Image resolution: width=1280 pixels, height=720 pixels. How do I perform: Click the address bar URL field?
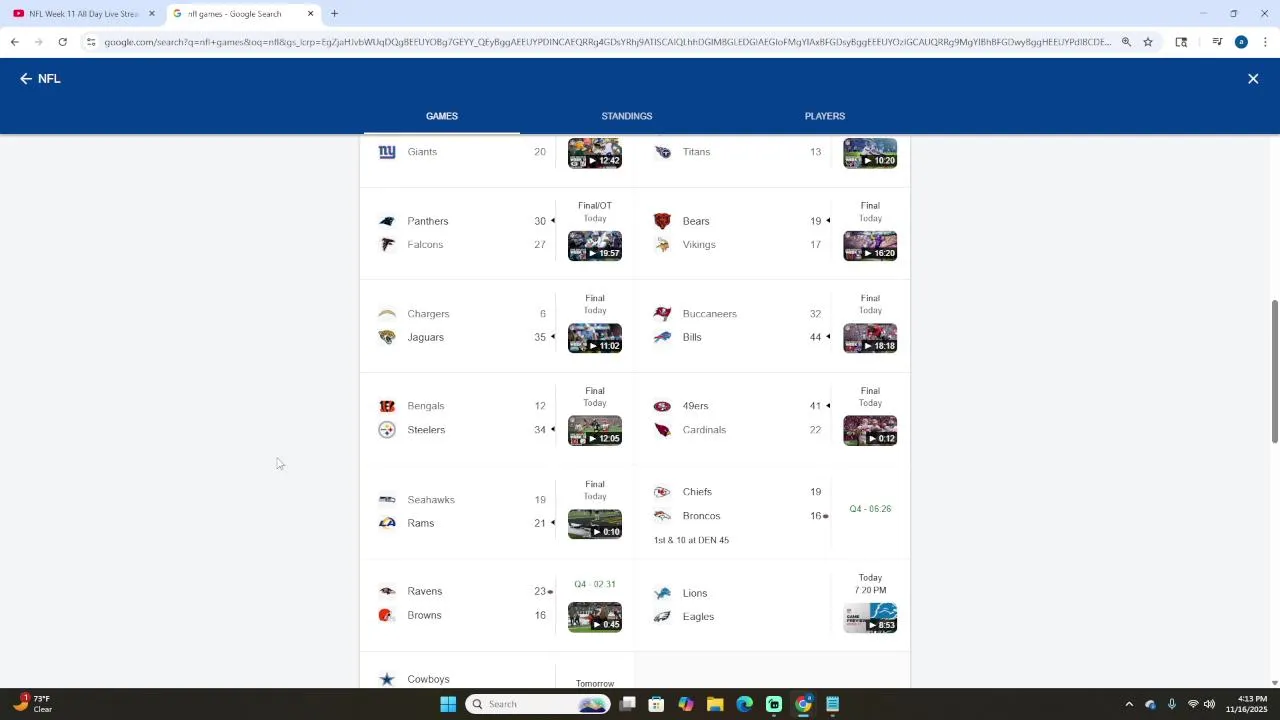pyautogui.click(x=607, y=42)
